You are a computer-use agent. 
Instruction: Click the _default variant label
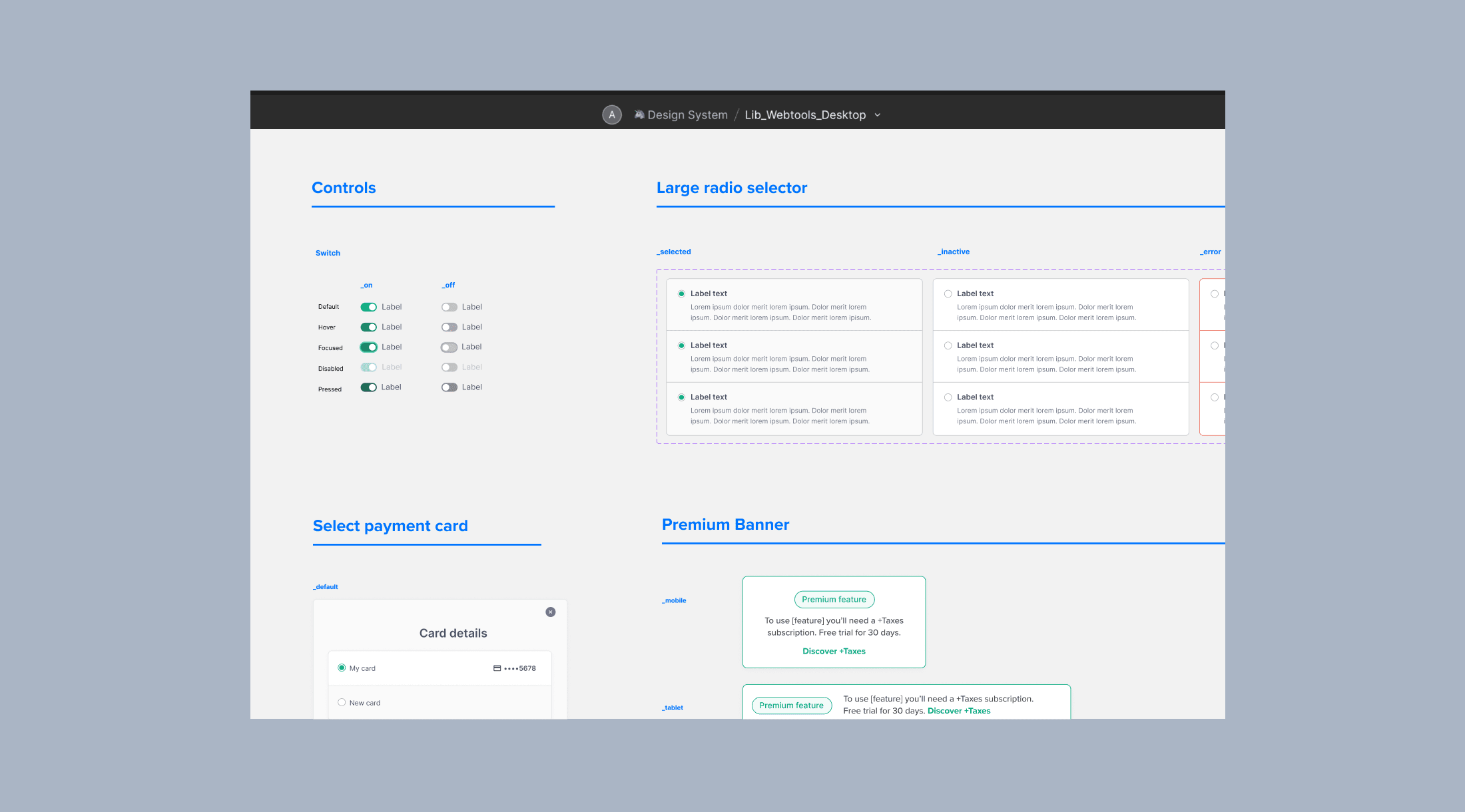click(x=326, y=587)
